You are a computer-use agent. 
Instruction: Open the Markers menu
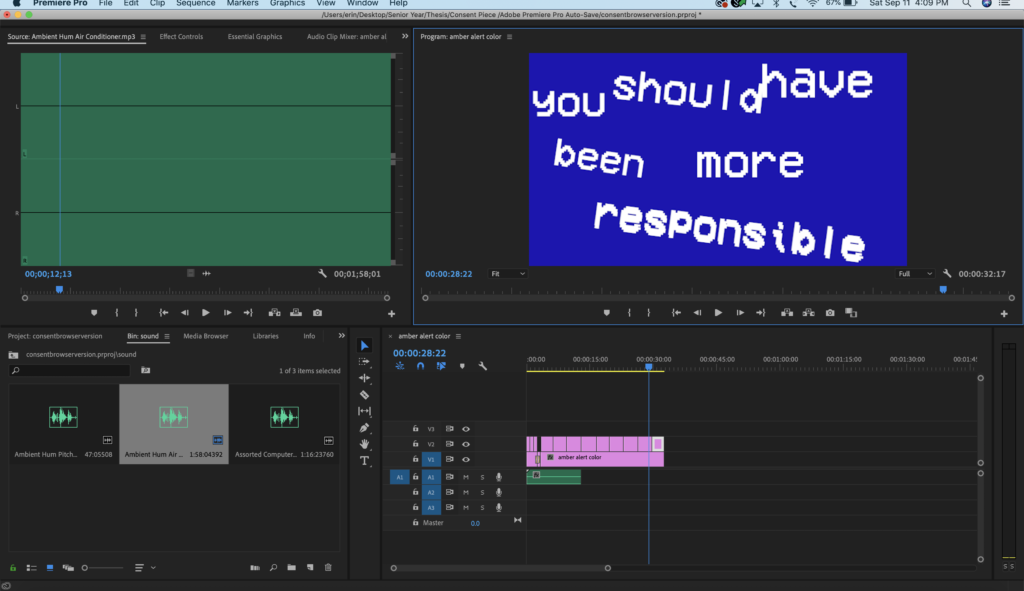click(x=242, y=3)
